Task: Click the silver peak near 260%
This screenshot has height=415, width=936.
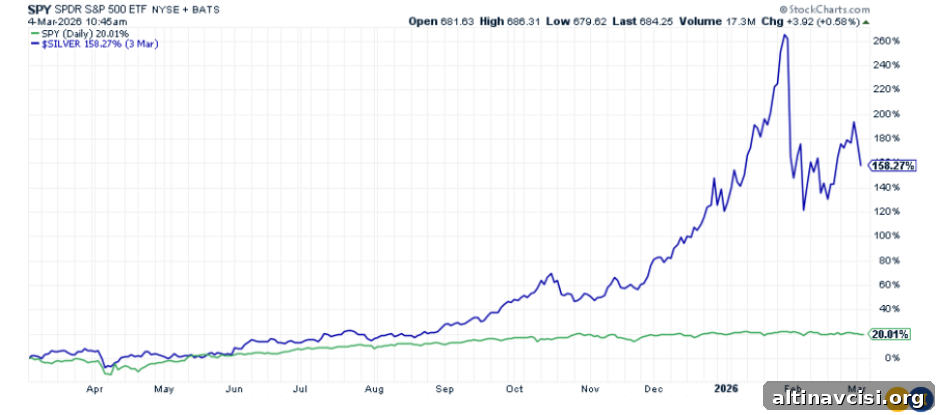Action: (785, 36)
